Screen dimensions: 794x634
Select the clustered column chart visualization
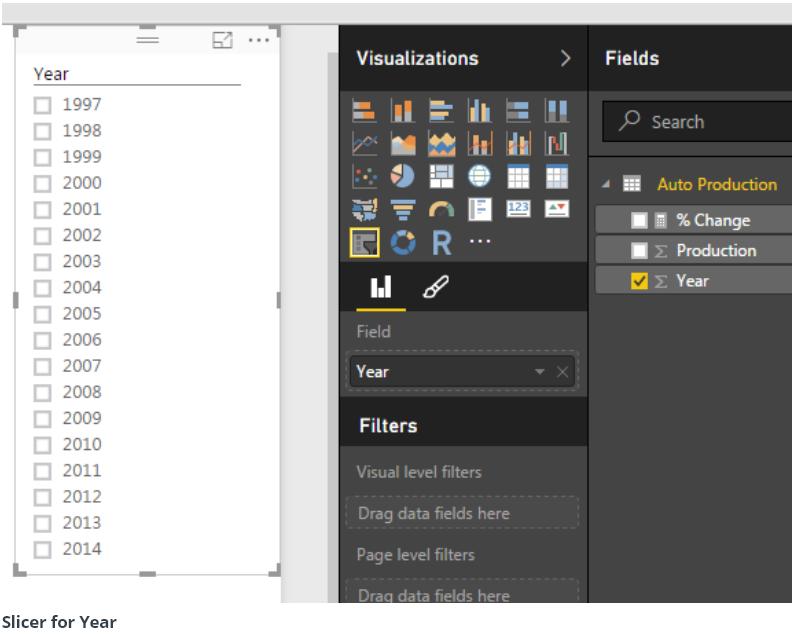point(480,111)
